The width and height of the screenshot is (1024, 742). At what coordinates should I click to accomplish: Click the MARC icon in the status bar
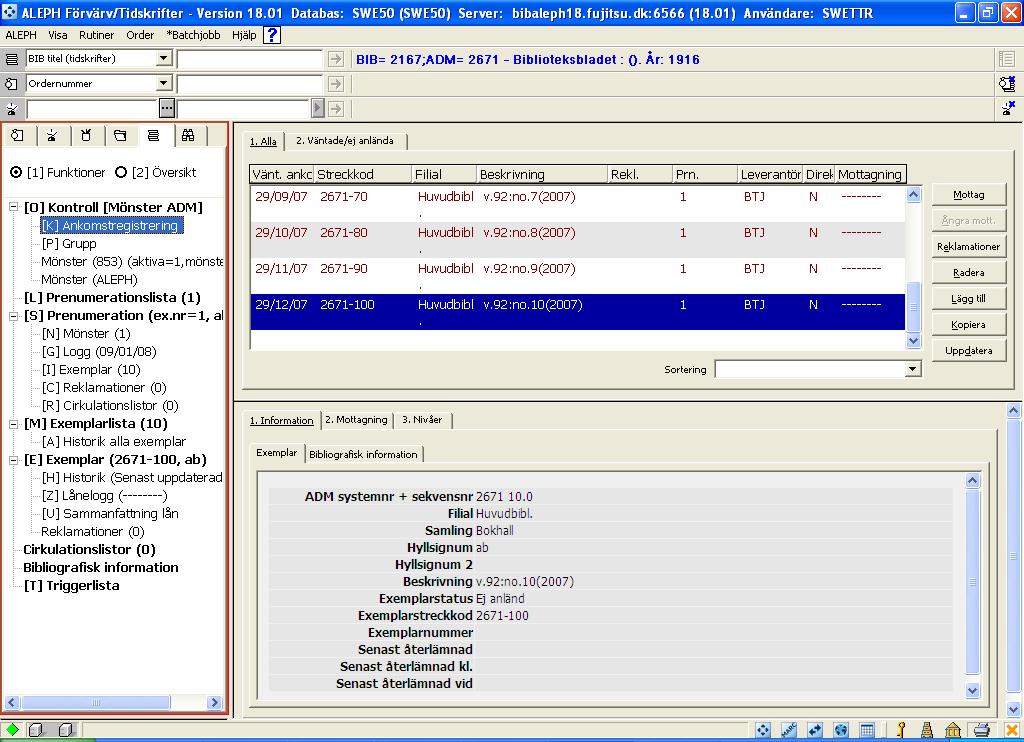tap(789, 730)
